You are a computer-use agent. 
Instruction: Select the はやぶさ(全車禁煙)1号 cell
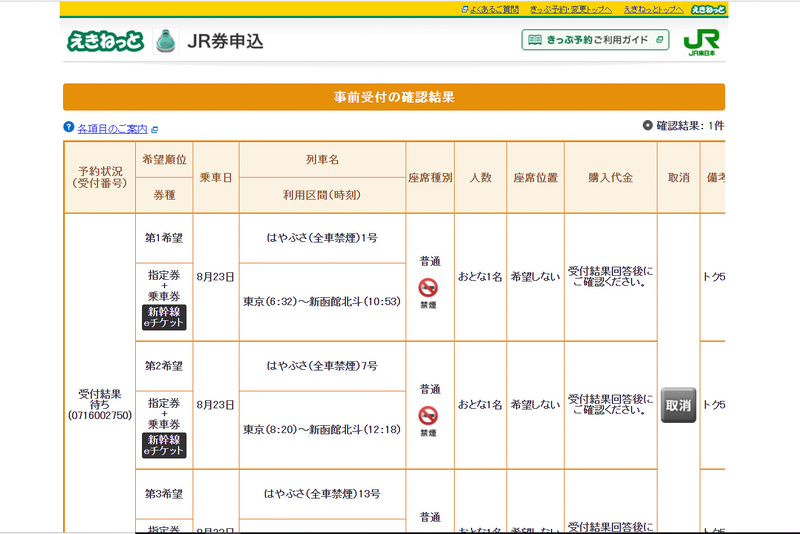(x=322, y=238)
